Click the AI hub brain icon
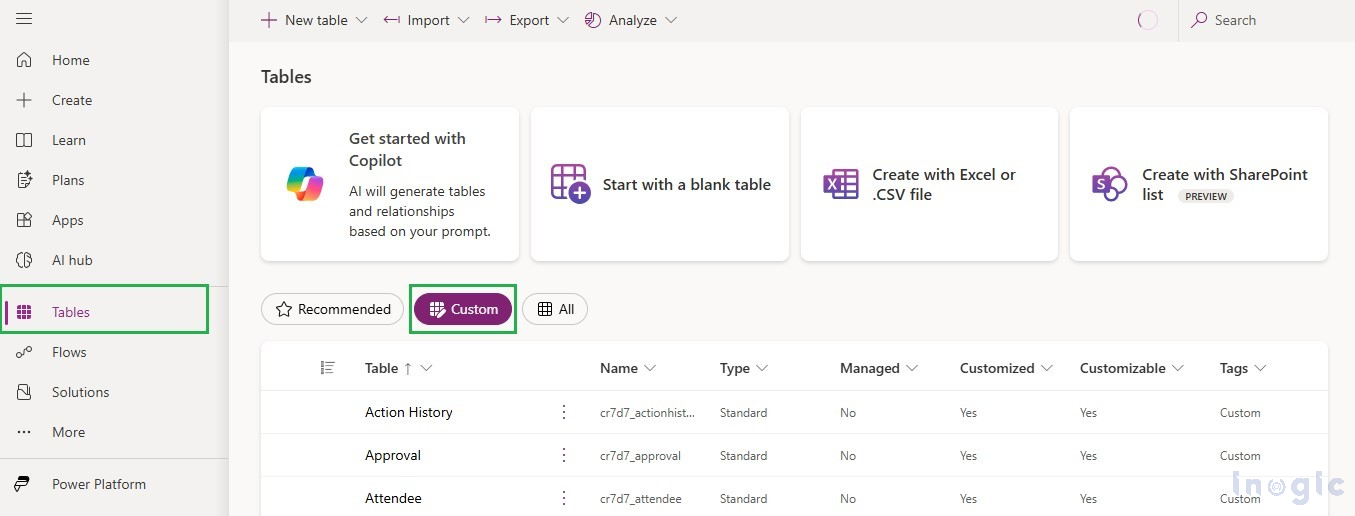 point(25,260)
